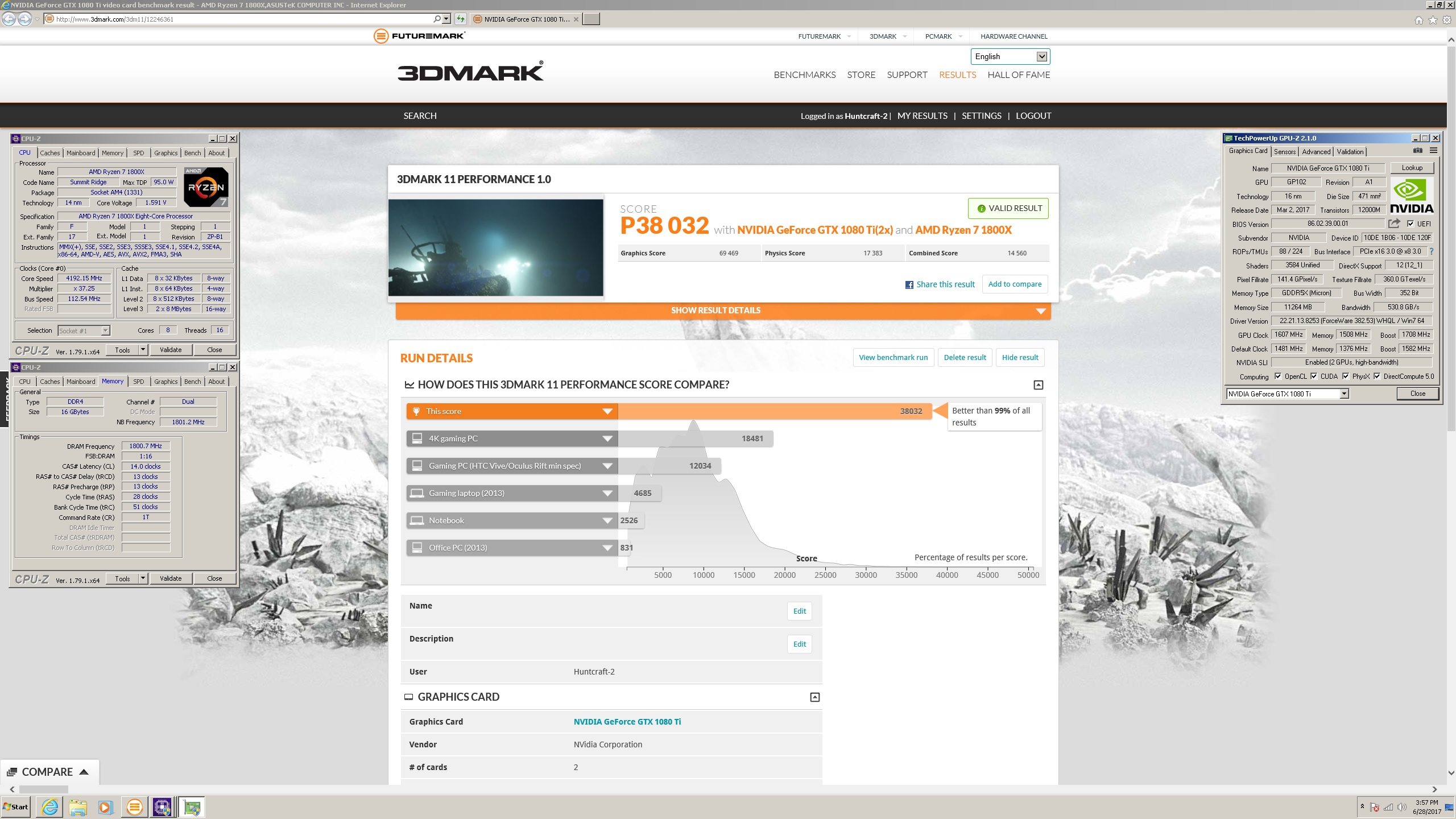Switch to GPU-Z Advanced tab
The height and width of the screenshot is (819, 1456).
1316,151
